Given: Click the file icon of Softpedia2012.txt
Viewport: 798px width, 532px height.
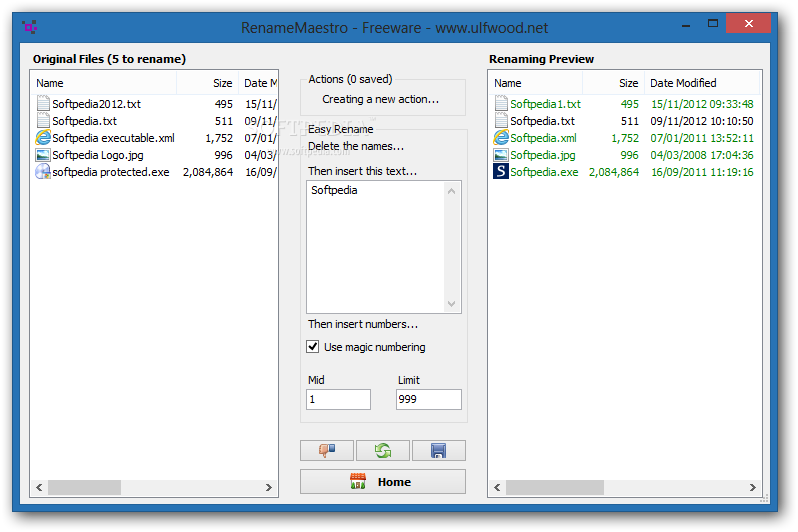Looking at the screenshot, I should tap(43, 104).
